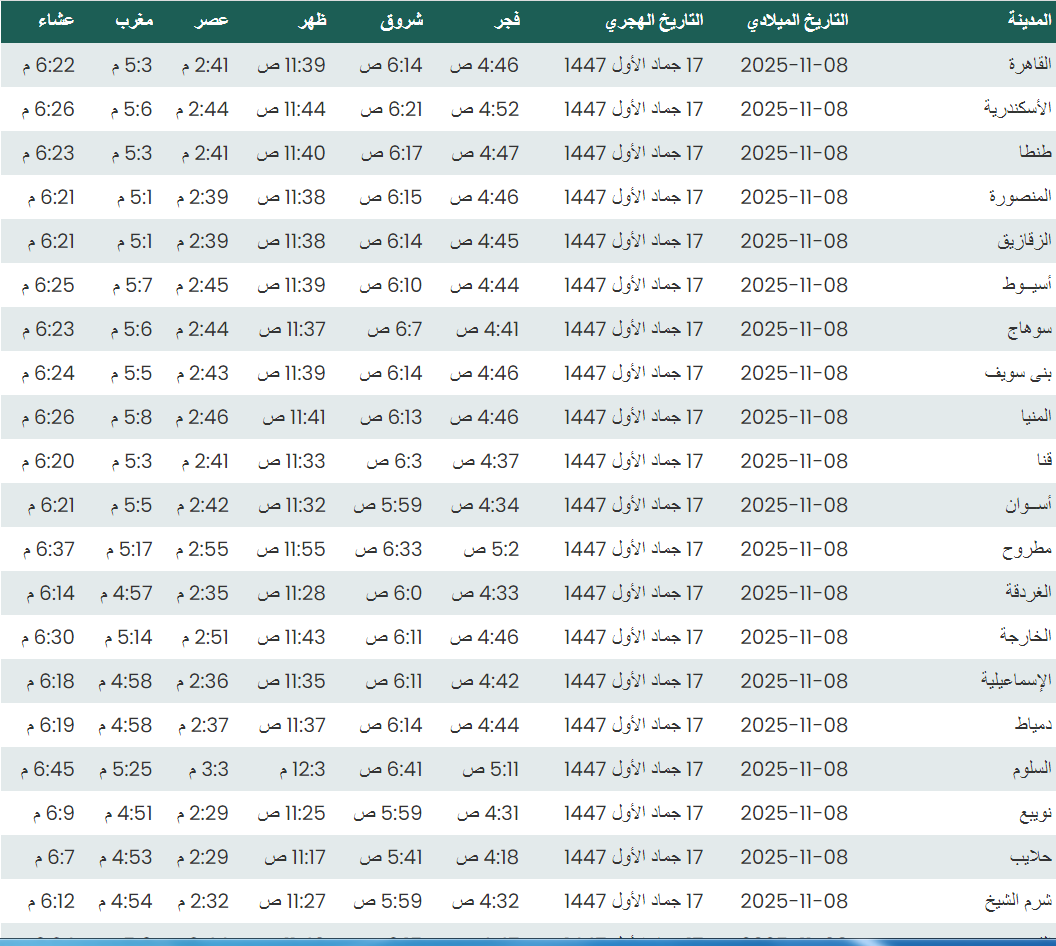This screenshot has width=1056, height=946.
Task: Select the شروق column header
Action: [402, 21]
